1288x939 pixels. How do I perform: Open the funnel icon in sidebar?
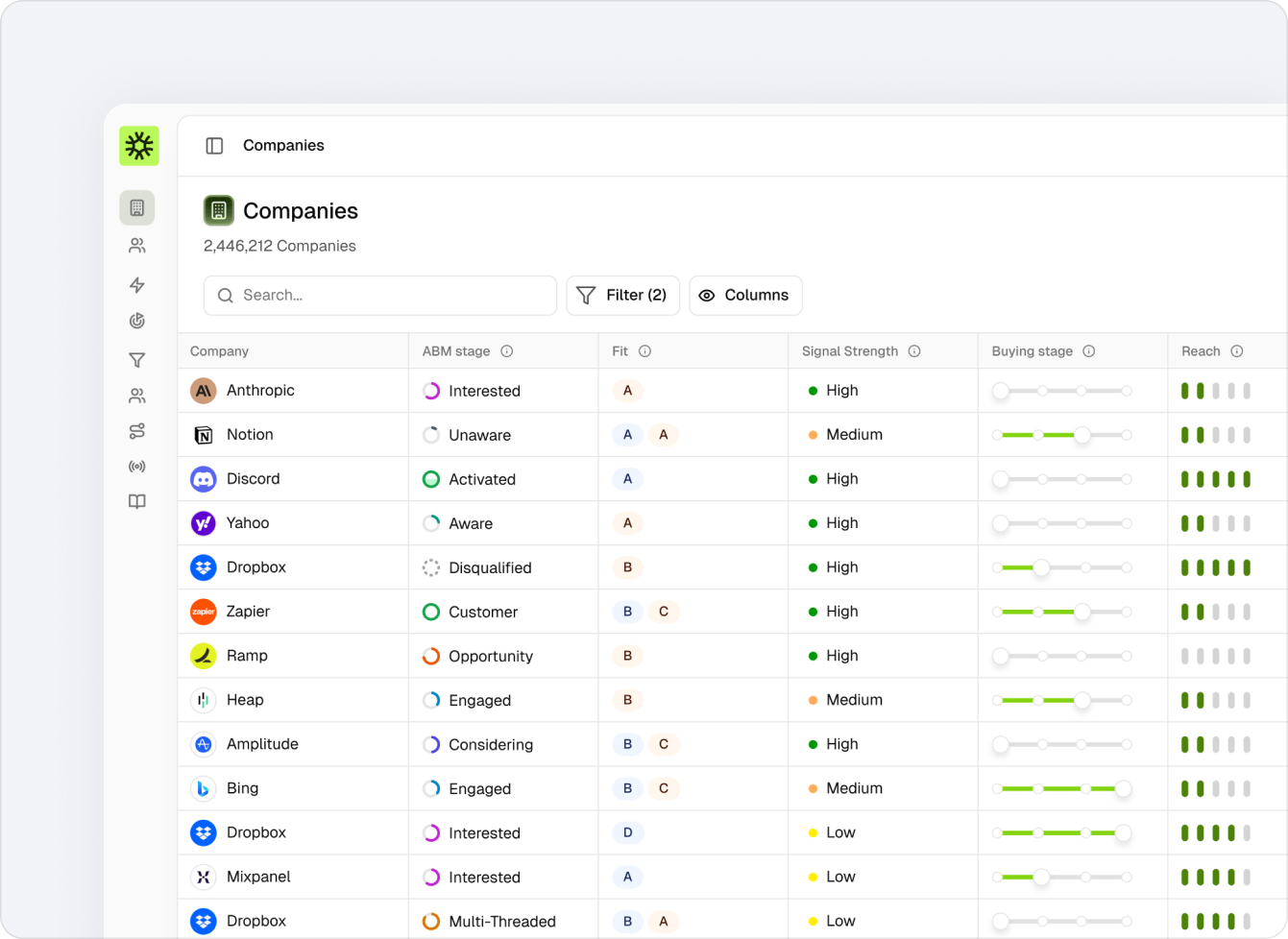point(137,360)
